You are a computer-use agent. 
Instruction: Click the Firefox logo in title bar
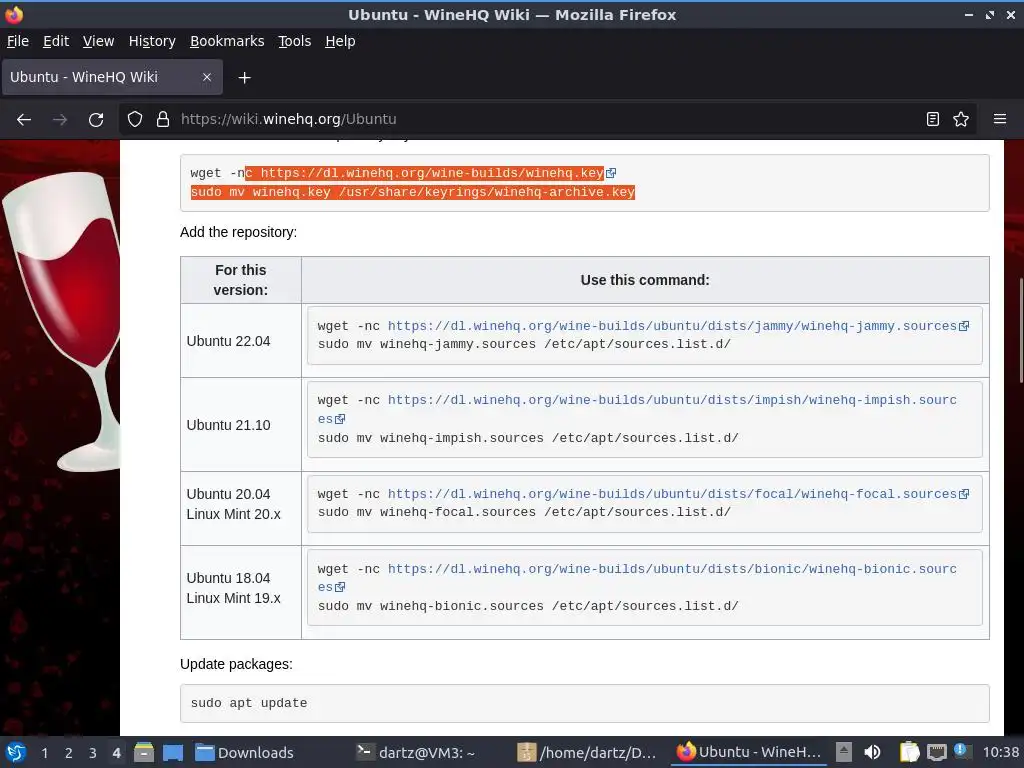point(14,14)
